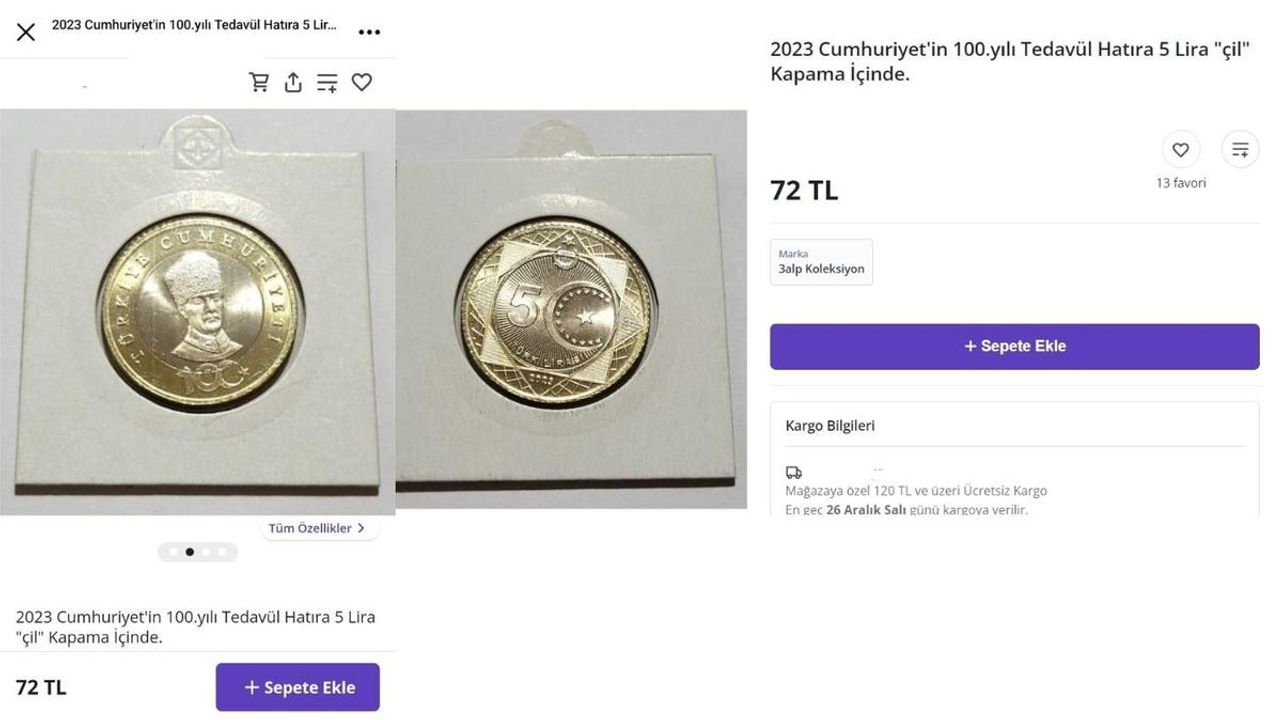Expand Tüm Özellikler
Screen dimensions: 1280x720
(317, 528)
